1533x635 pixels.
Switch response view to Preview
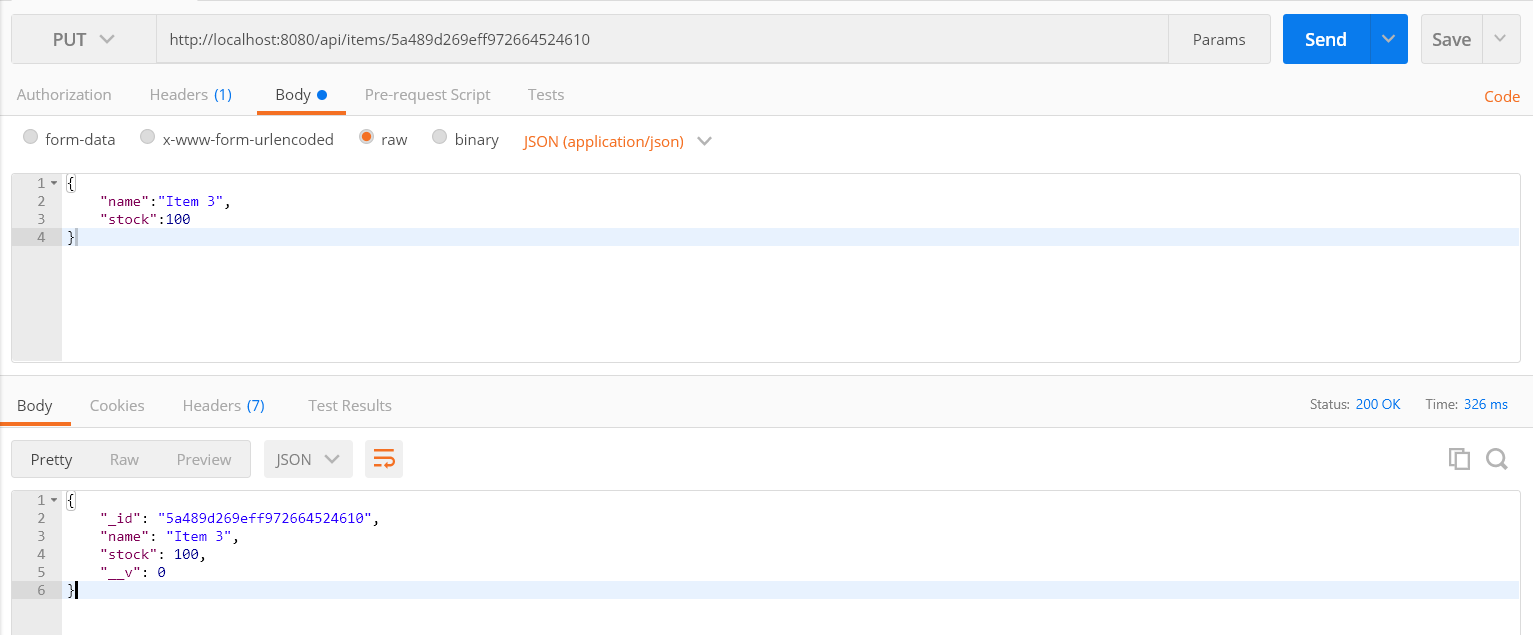(204, 459)
